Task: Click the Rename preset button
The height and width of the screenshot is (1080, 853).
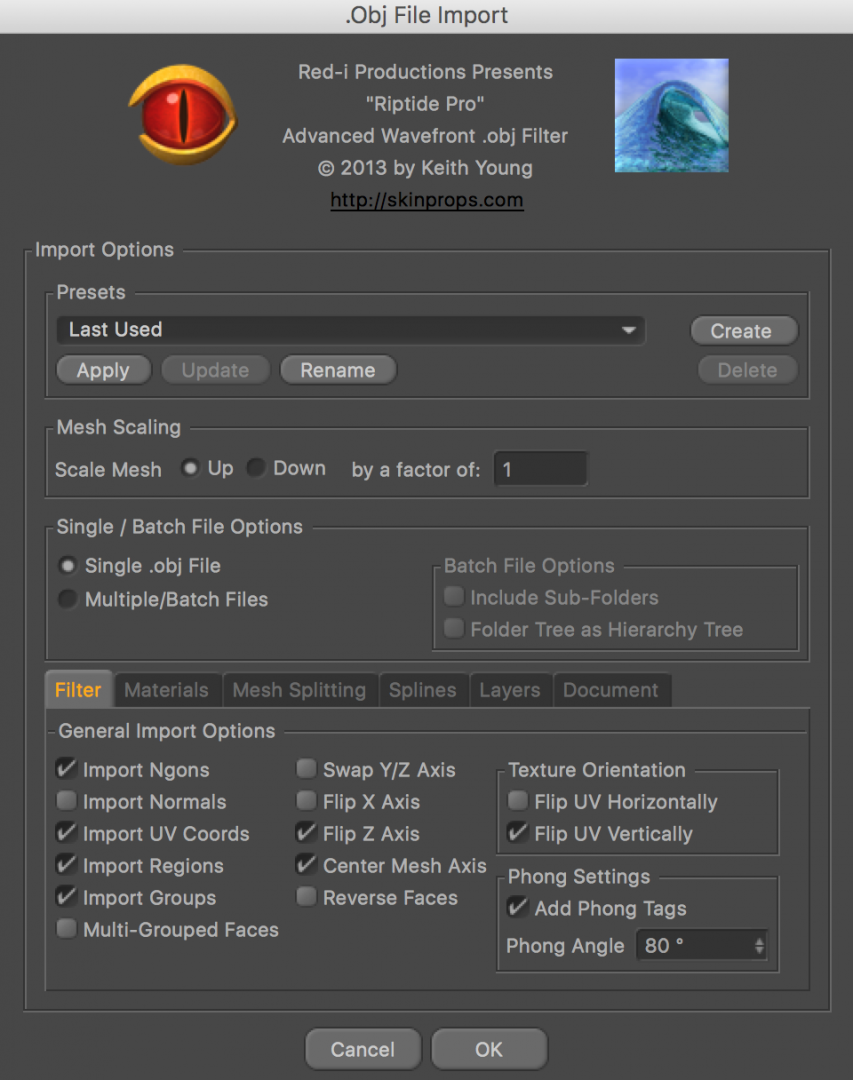Action: pos(338,370)
